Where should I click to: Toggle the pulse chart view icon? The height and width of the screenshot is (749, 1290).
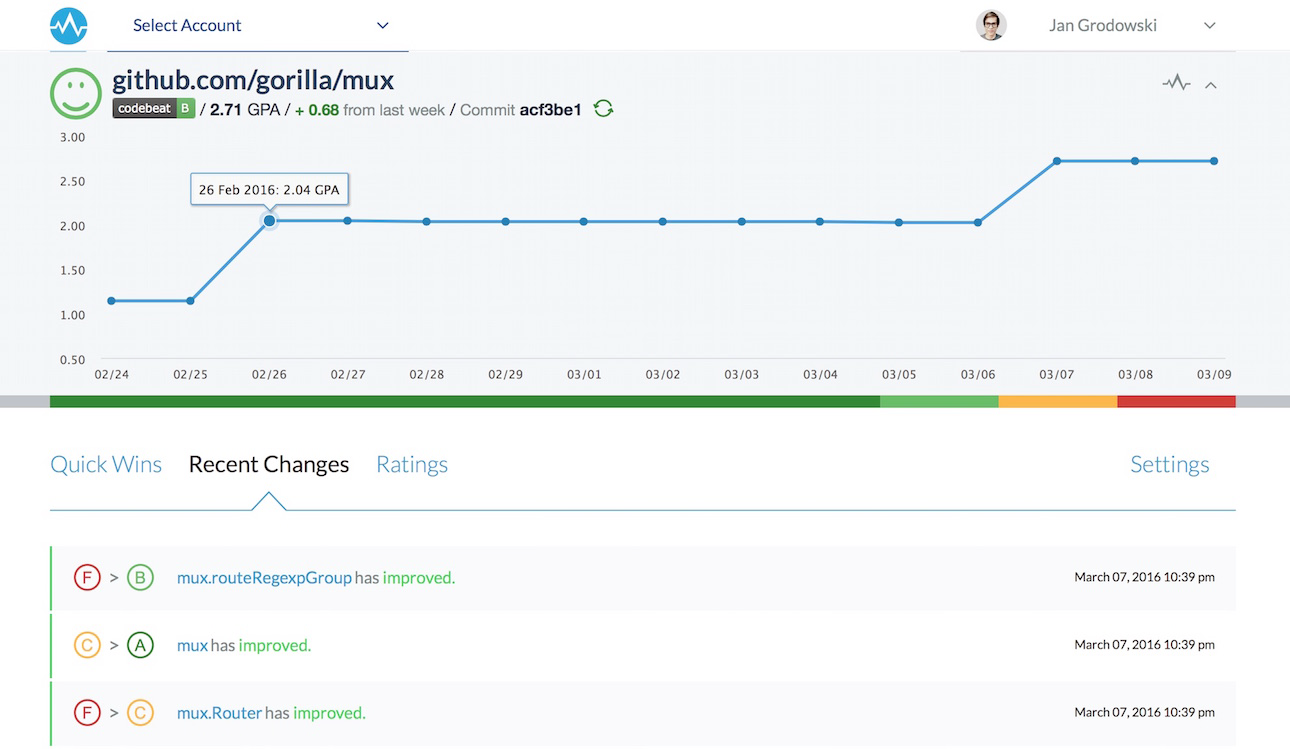point(1176,83)
